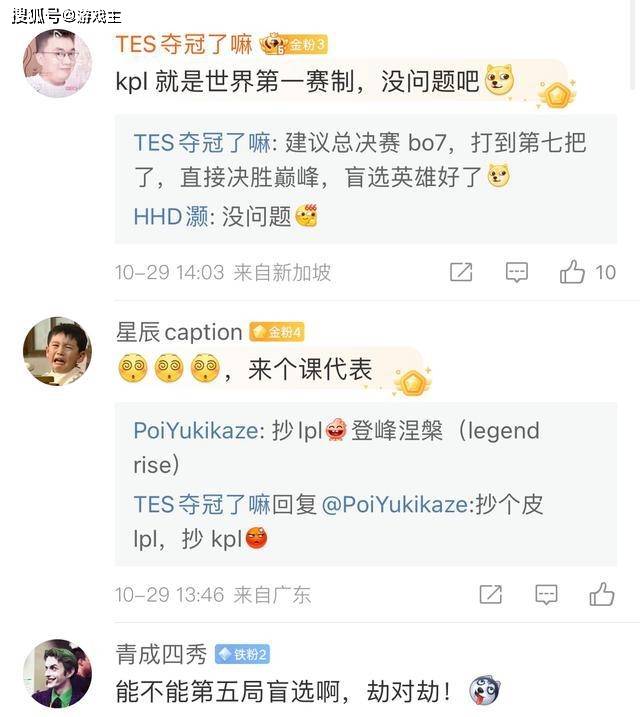Click the comment icon under 星辰caption's post
The image size is (640, 717).
pyautogui.click(x=546, y=594)
